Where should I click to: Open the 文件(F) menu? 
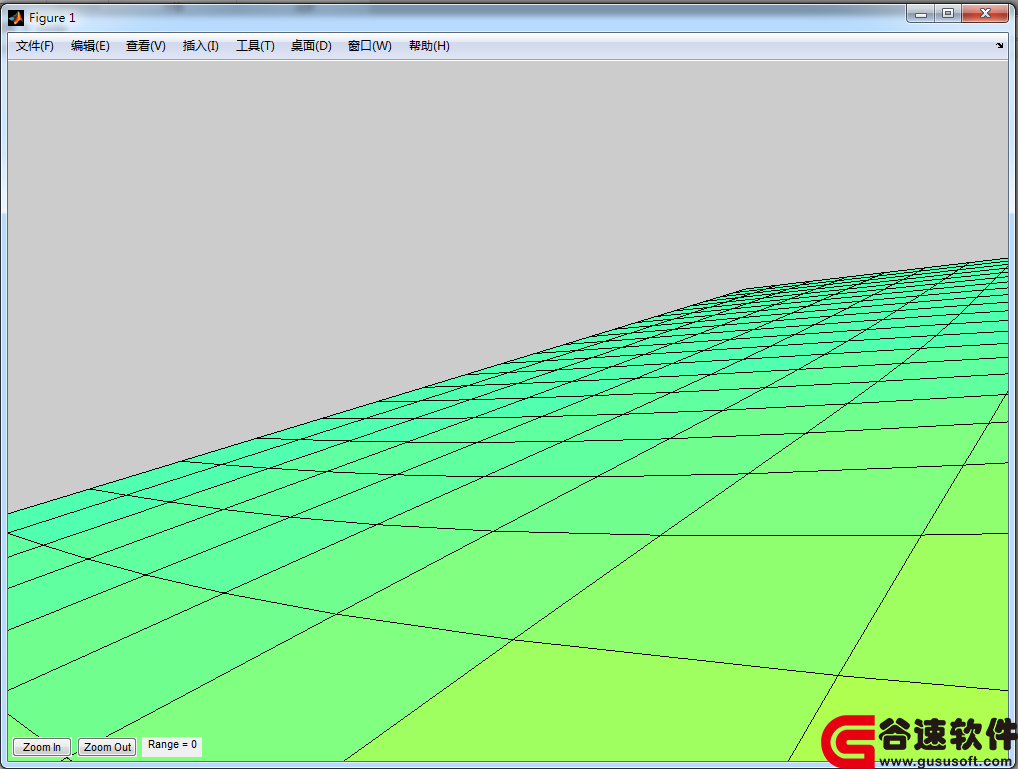click(x=34, y=46)
